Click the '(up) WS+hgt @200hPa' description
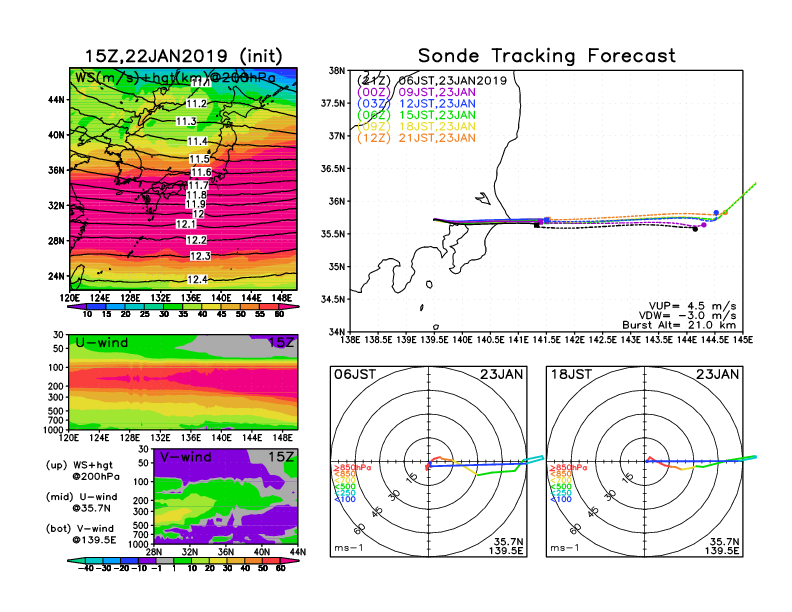 click(x=83, y=470)
